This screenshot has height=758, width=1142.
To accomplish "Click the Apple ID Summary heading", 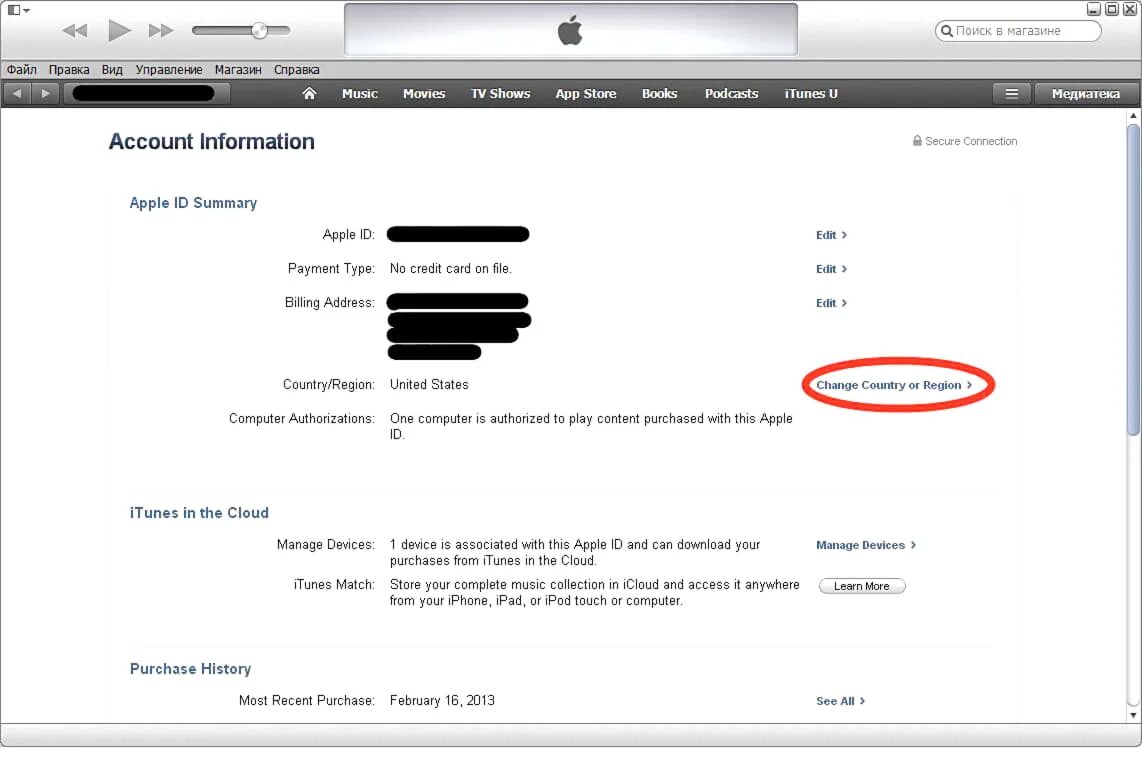I will coord(193,203).
